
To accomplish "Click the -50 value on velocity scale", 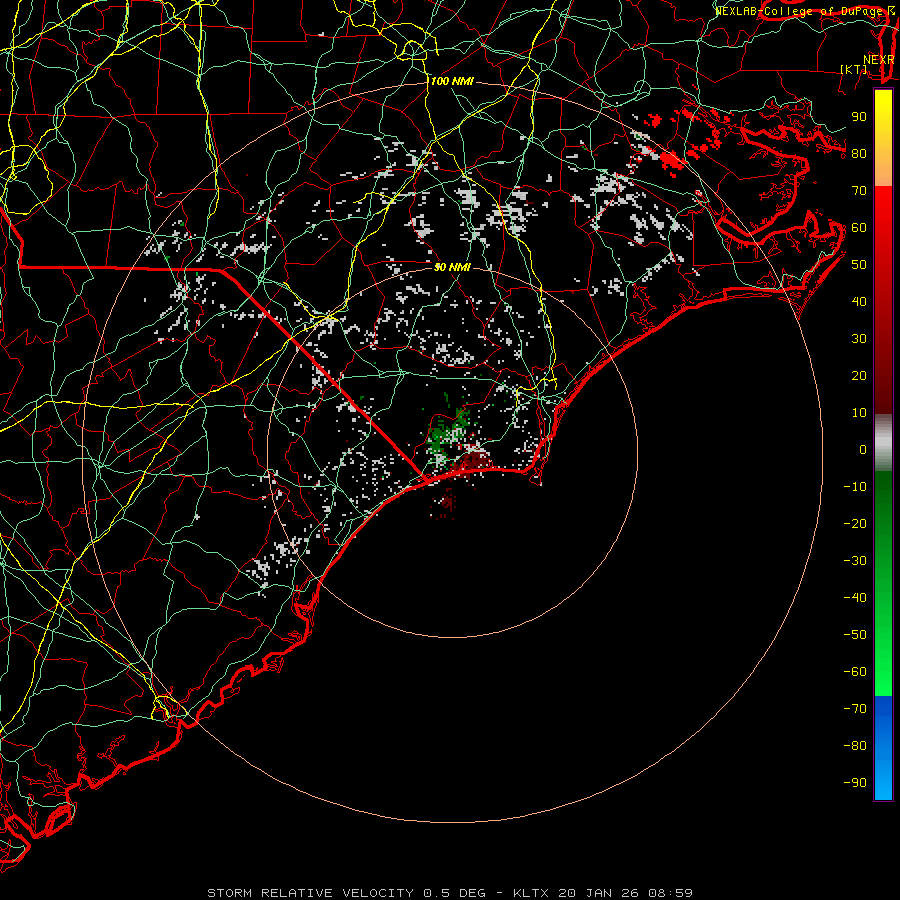I will pos(855,635).
